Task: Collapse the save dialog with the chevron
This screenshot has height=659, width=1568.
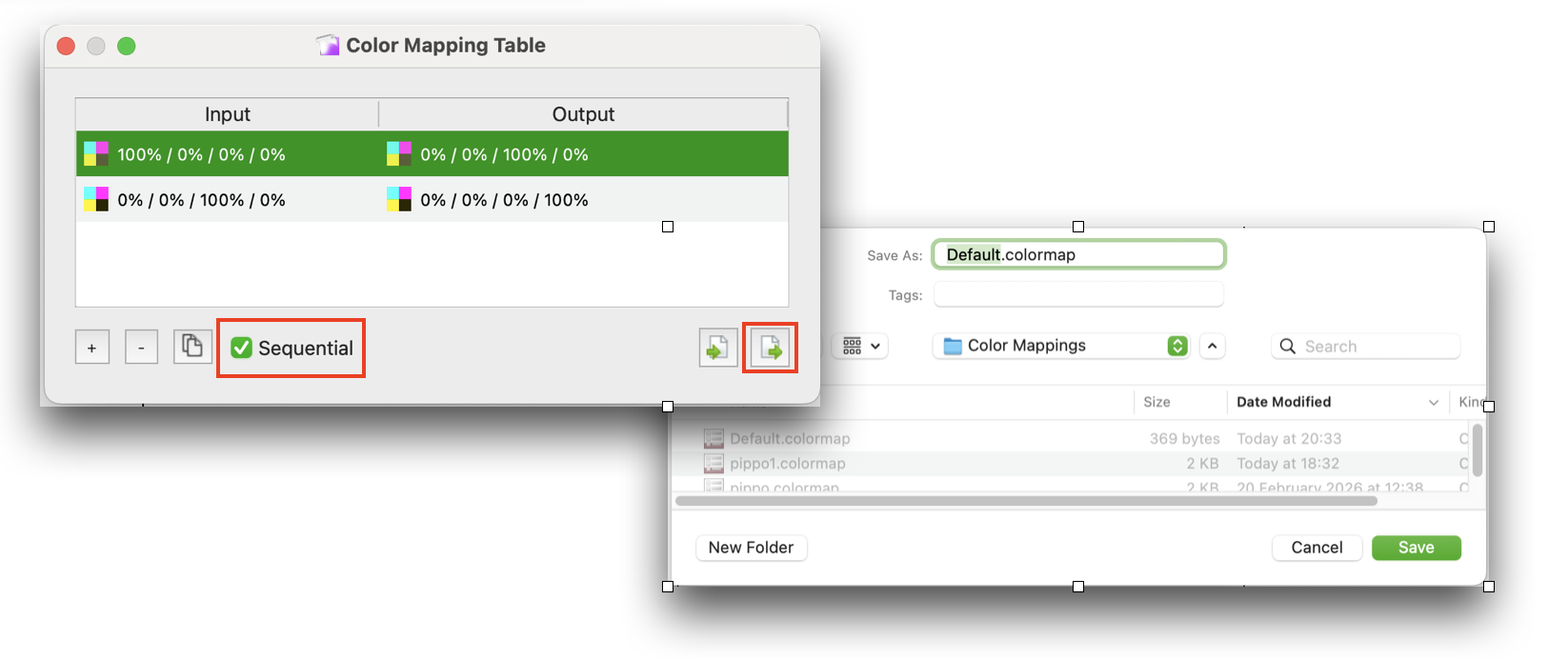Action: click(x=1212, y=346)
